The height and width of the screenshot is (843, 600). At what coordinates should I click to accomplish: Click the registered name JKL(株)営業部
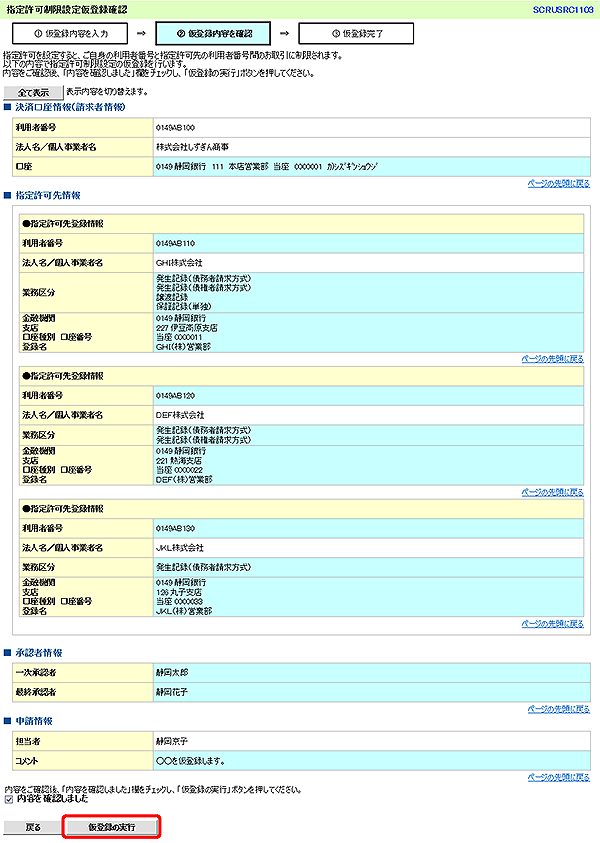pyautogui.click(x=184, y=611)
